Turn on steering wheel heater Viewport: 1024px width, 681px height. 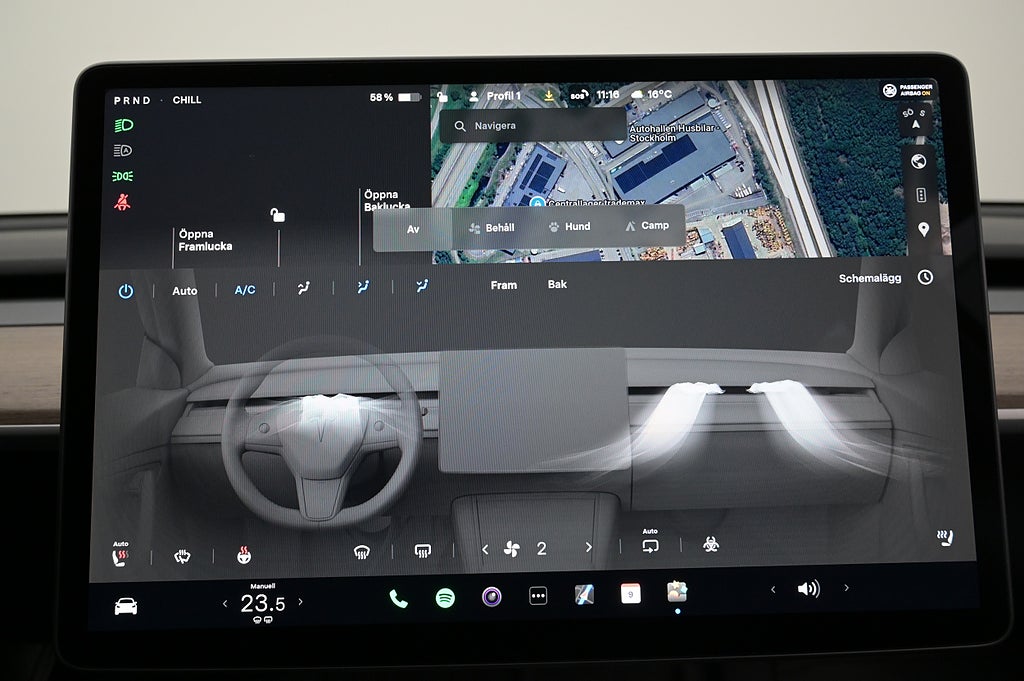[243, 554]
